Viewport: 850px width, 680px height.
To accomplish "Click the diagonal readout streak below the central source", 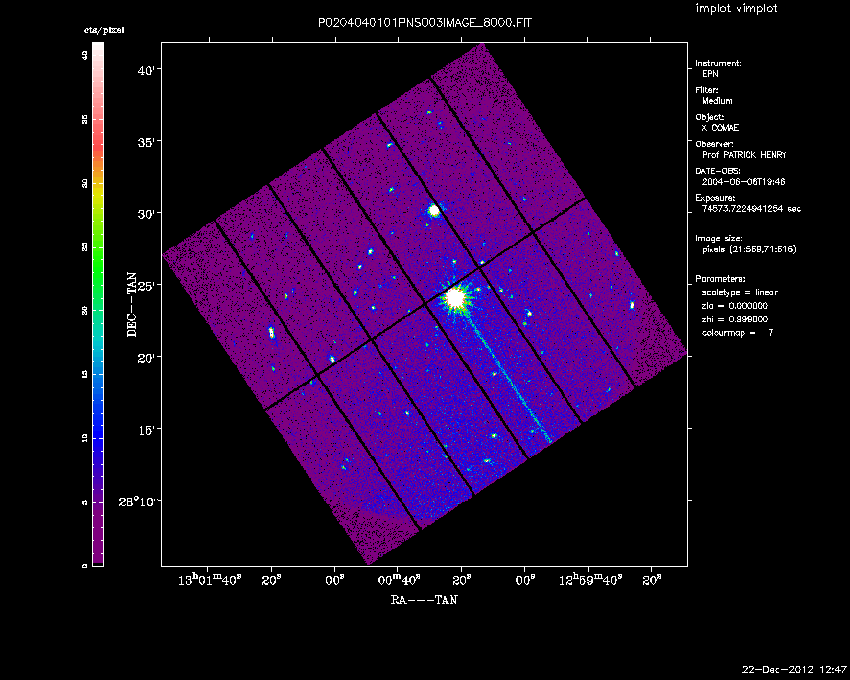I will (507, 377).
